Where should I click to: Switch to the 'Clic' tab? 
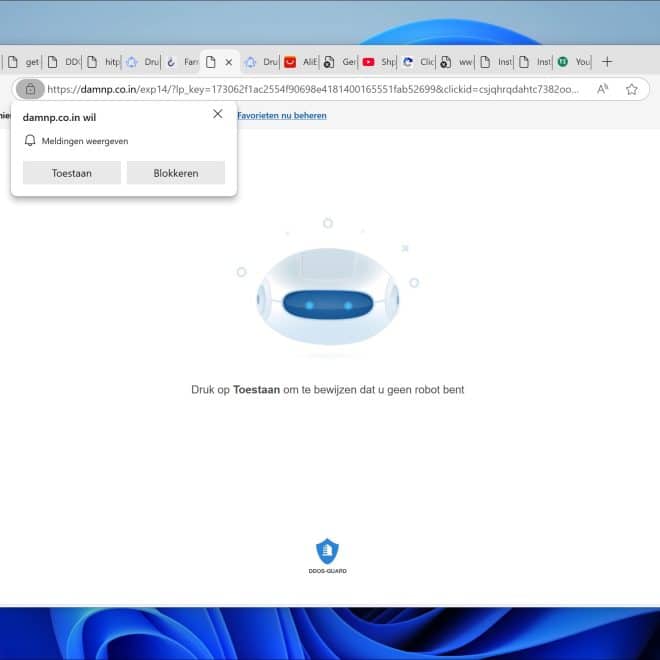tap(418, 62)
